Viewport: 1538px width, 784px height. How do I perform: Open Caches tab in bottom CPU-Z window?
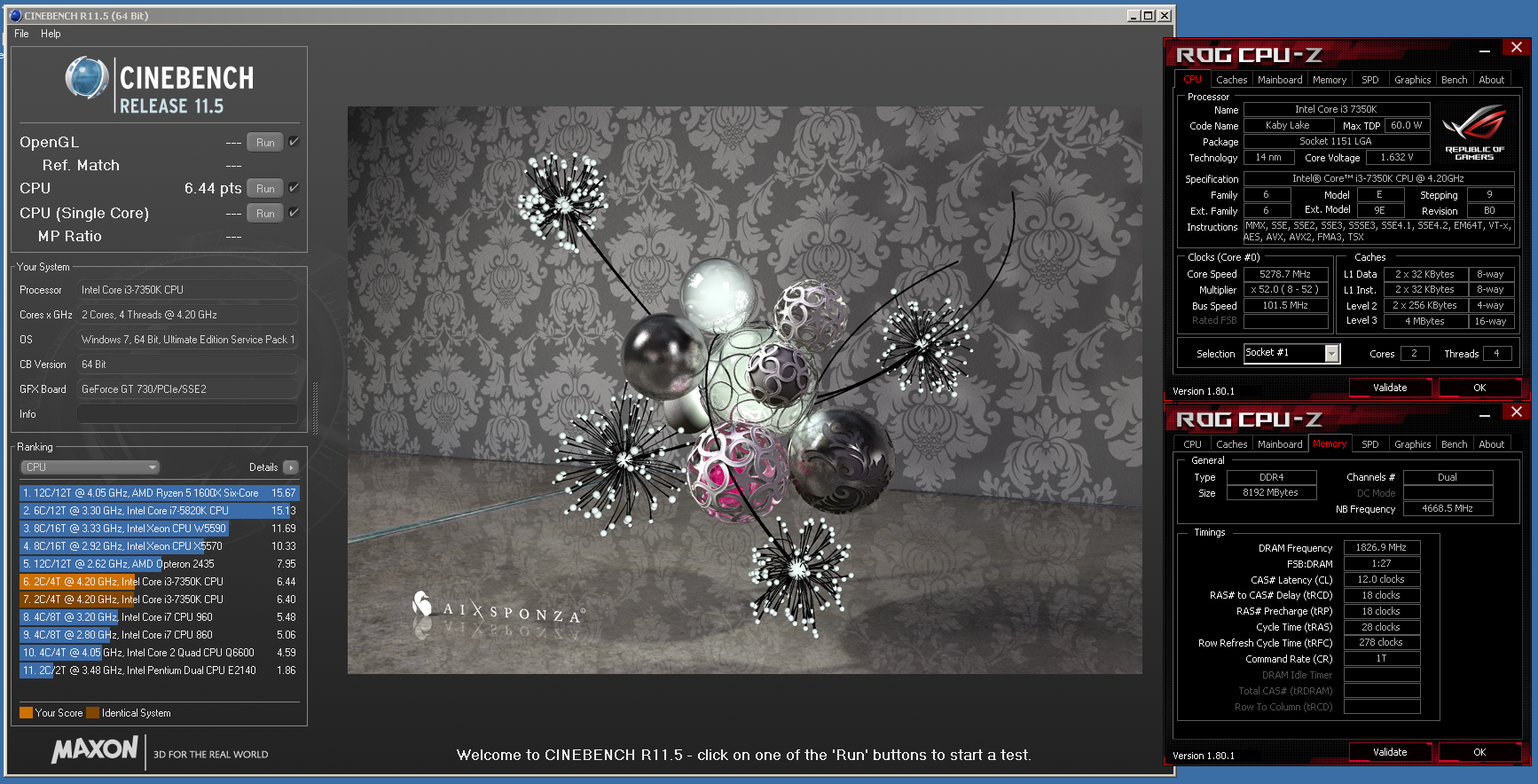[1231, 444]
